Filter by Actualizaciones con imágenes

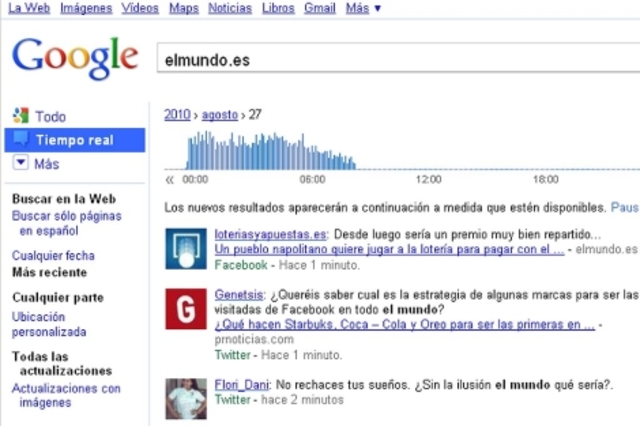click(x=66, y=395)
